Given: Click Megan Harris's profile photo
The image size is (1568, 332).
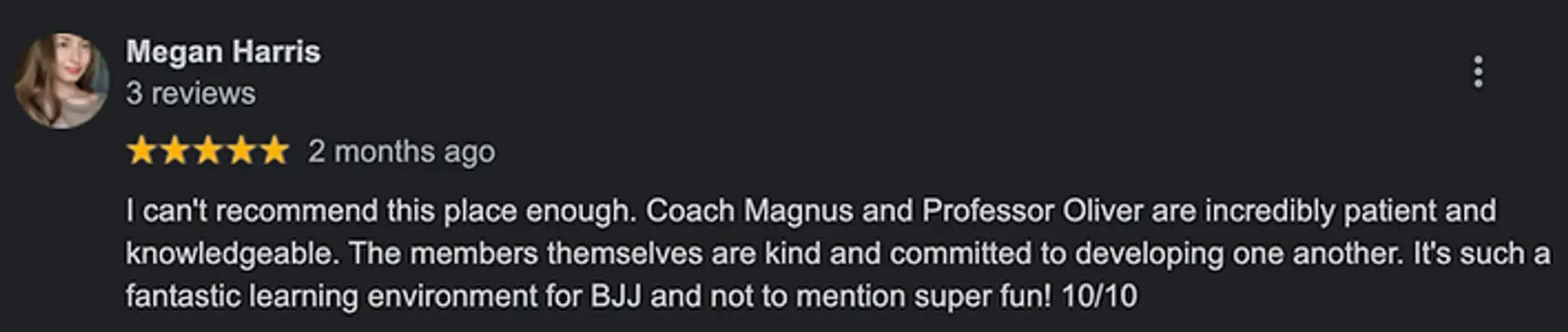Looking at the screenshot, I should (61, 80).
